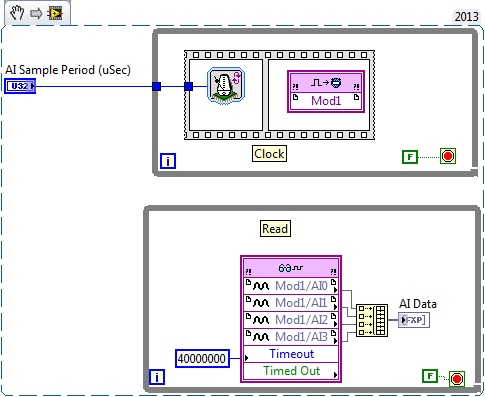Click the Read loop label
Image resolution: width=485 pixels, height=397 pixels.
pyautogui.click(x=275, y=229)
